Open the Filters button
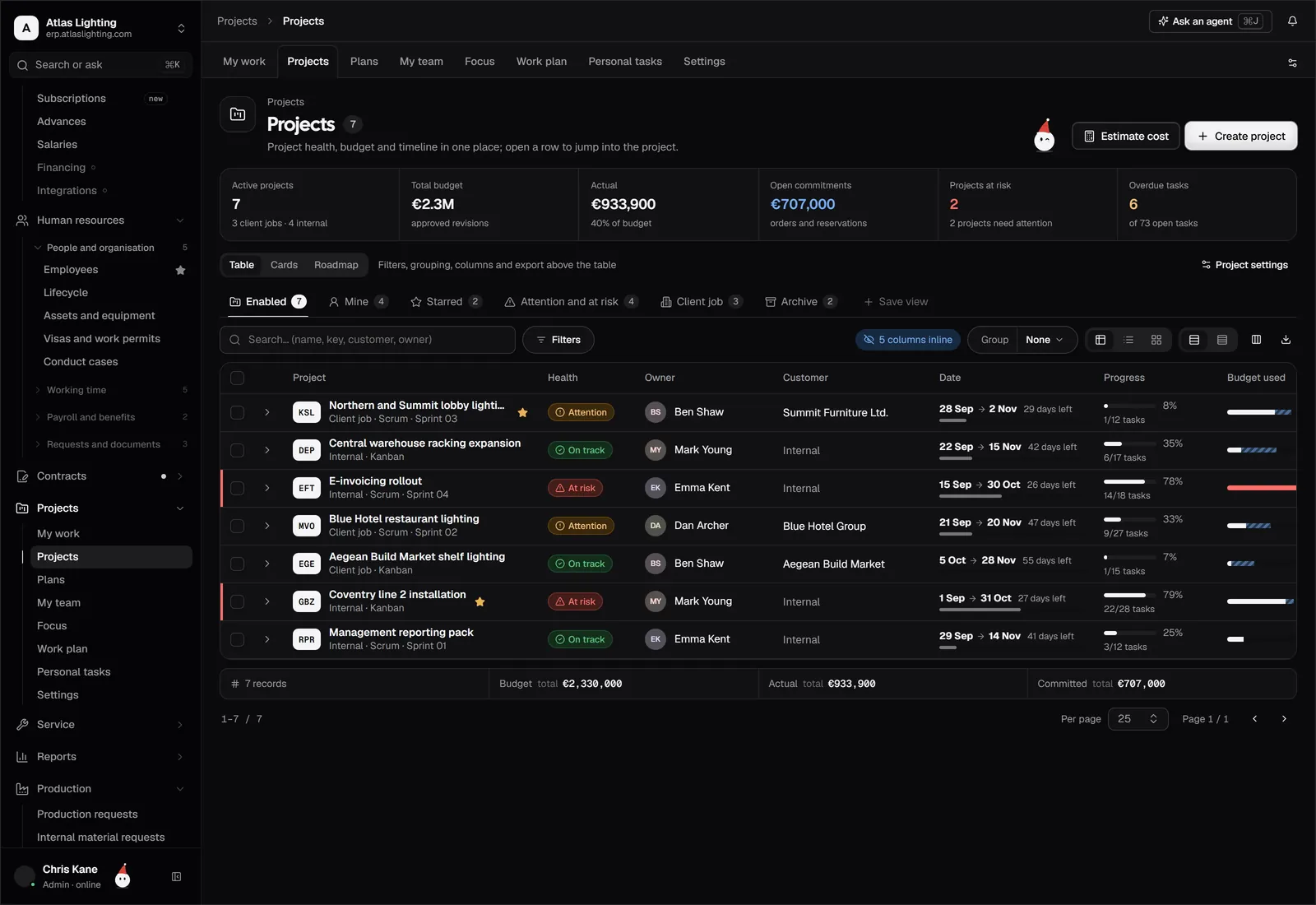This screenshot has width=1316, height=905. click(x=558, y=340)
